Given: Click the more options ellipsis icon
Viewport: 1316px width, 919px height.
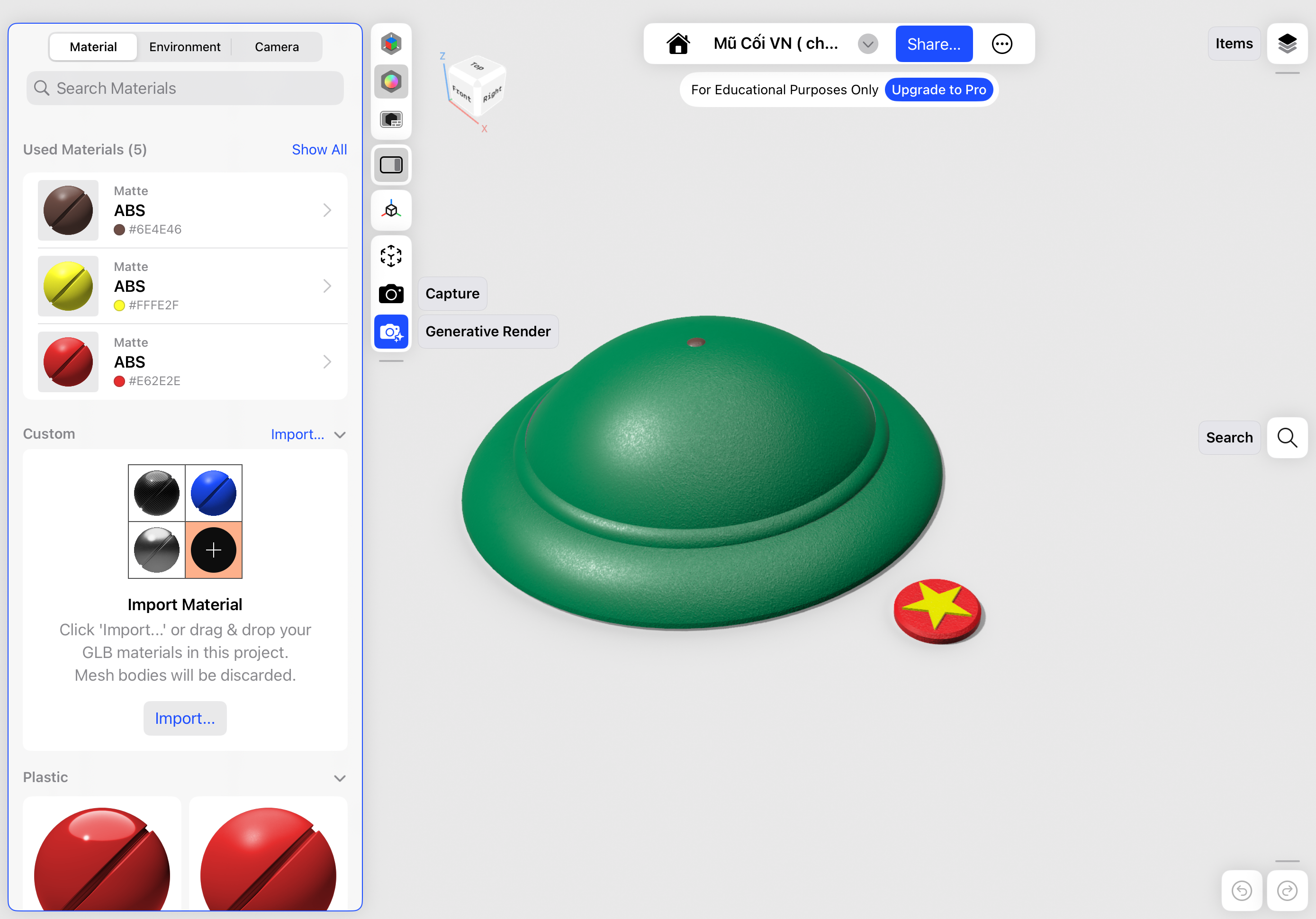Looking at the screenshot, I should (1001, 44).
